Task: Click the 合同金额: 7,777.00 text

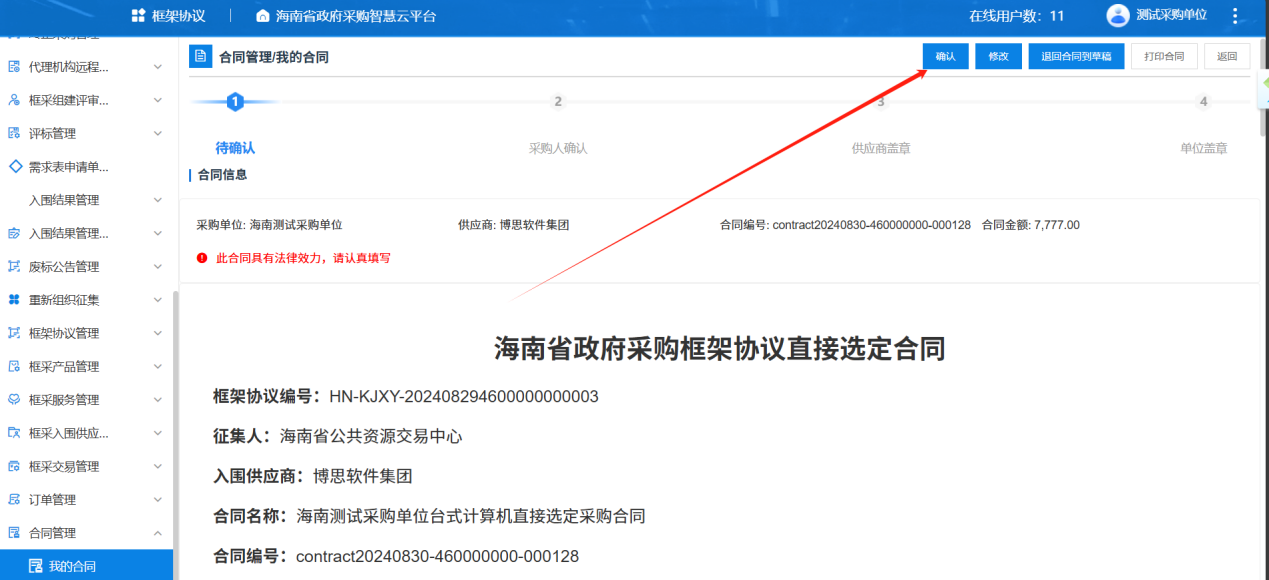Action: point(1031,225)
